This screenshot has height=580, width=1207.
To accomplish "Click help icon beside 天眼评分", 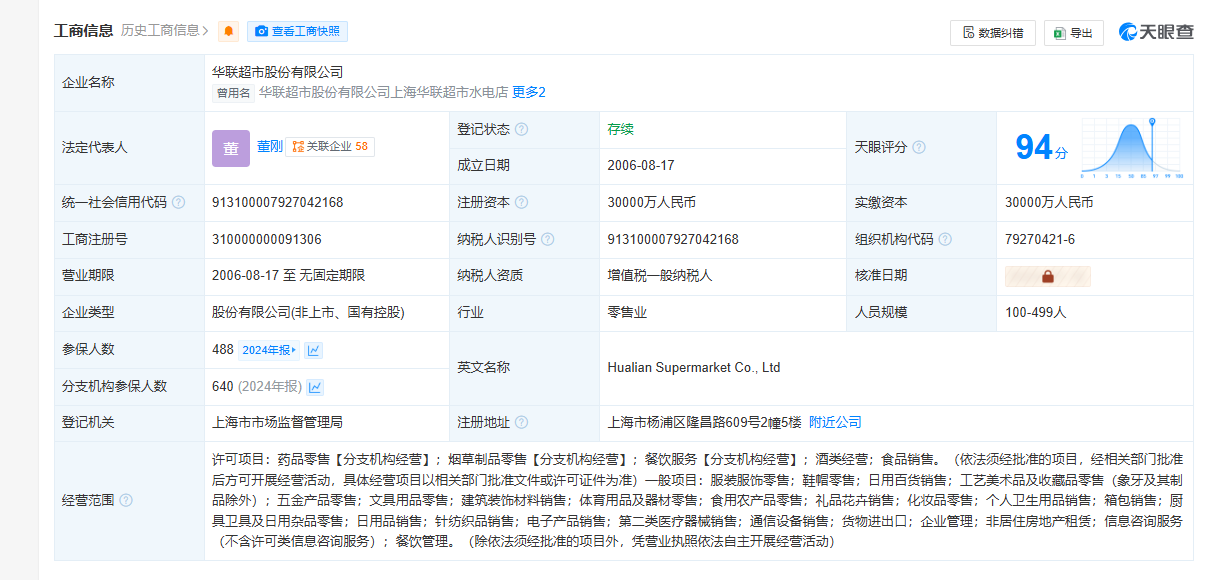I will 919,147.
